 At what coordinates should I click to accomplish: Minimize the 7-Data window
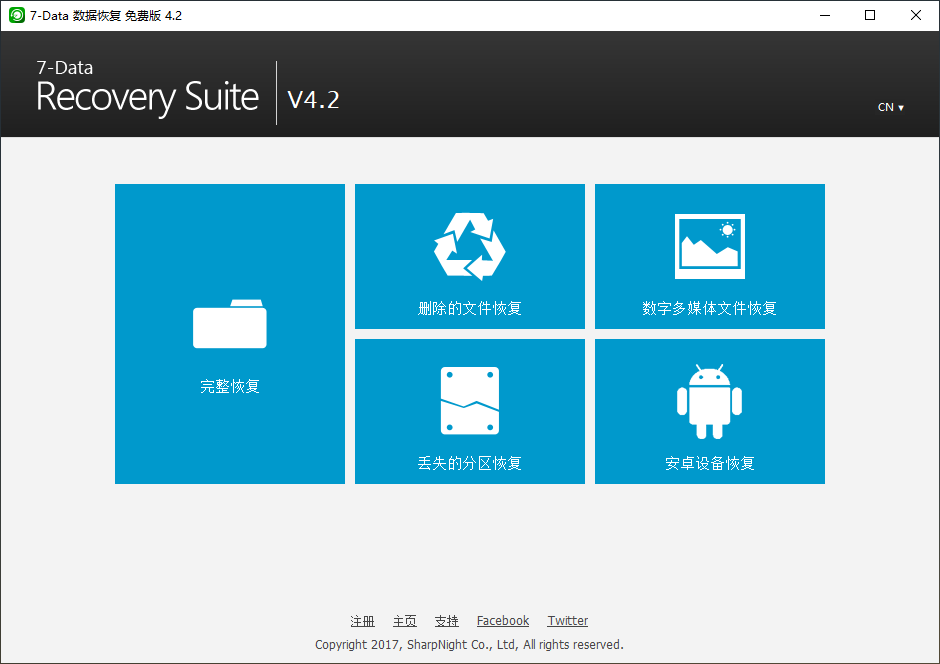[x=825, y=16]
